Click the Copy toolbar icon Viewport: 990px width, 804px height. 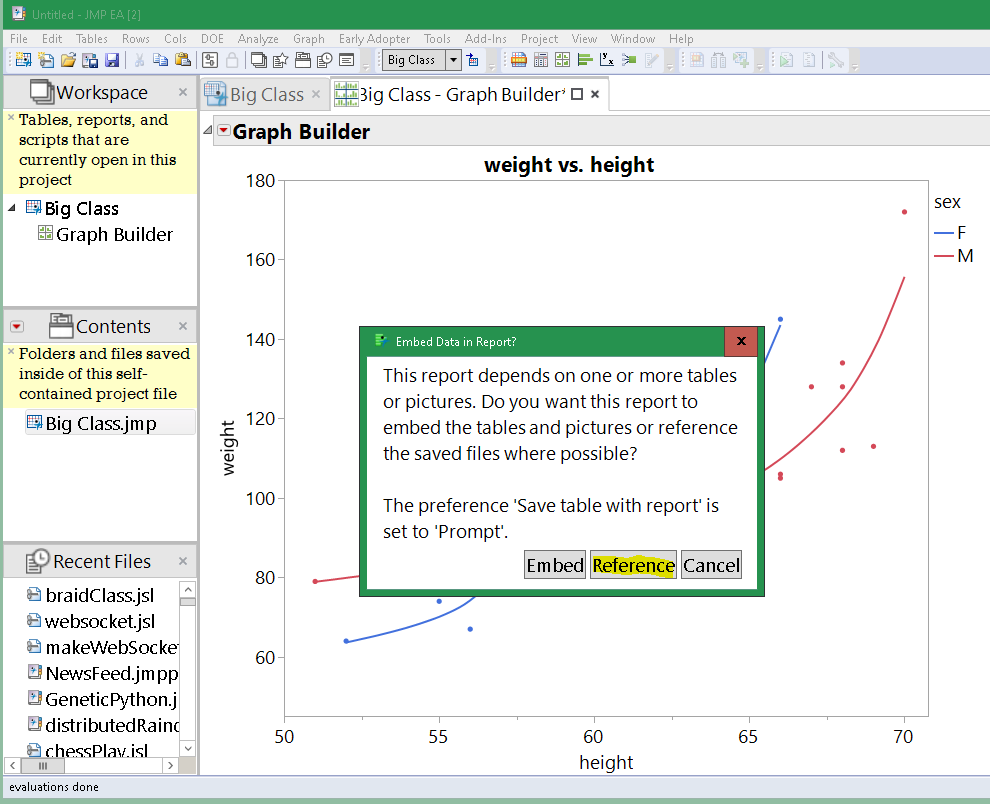[160, 61]
